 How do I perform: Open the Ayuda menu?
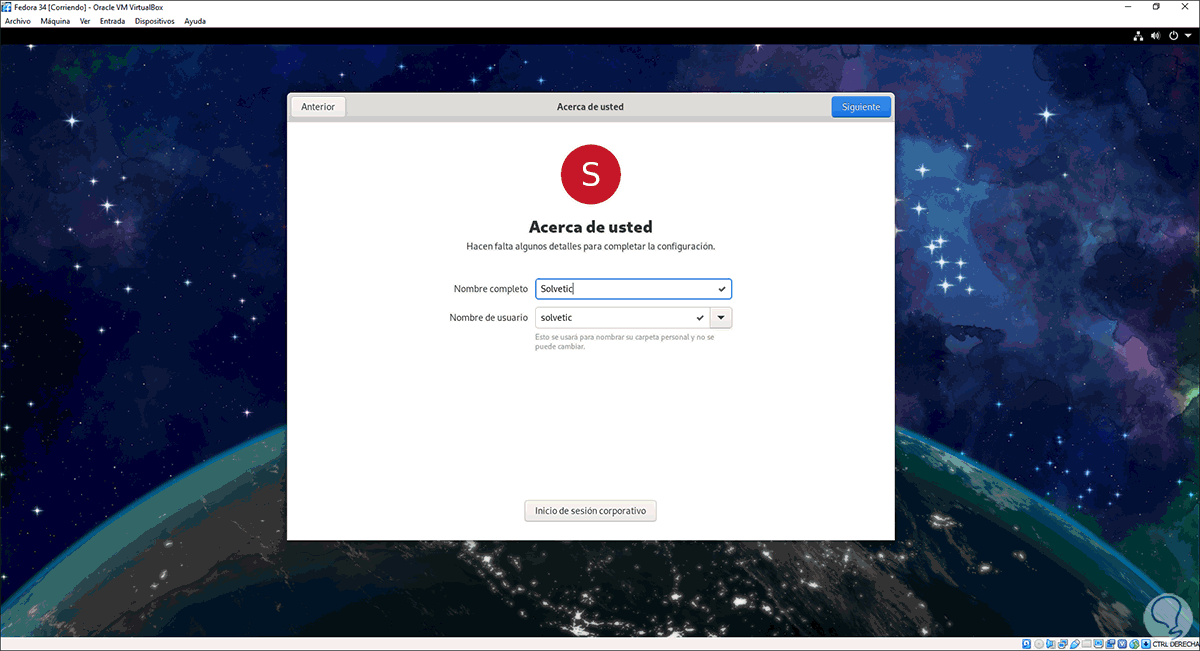tap(195, 20)
